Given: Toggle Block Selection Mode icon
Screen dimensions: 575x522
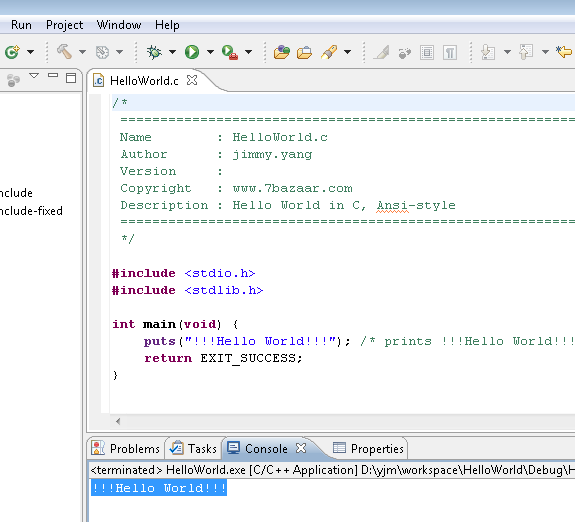Looking at the screenshot, I should click(x=427, y=52).
